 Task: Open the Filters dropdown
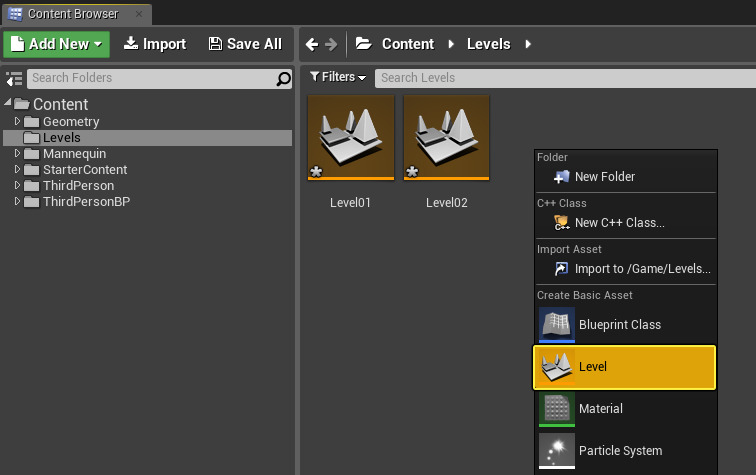(x=338, y=77)
